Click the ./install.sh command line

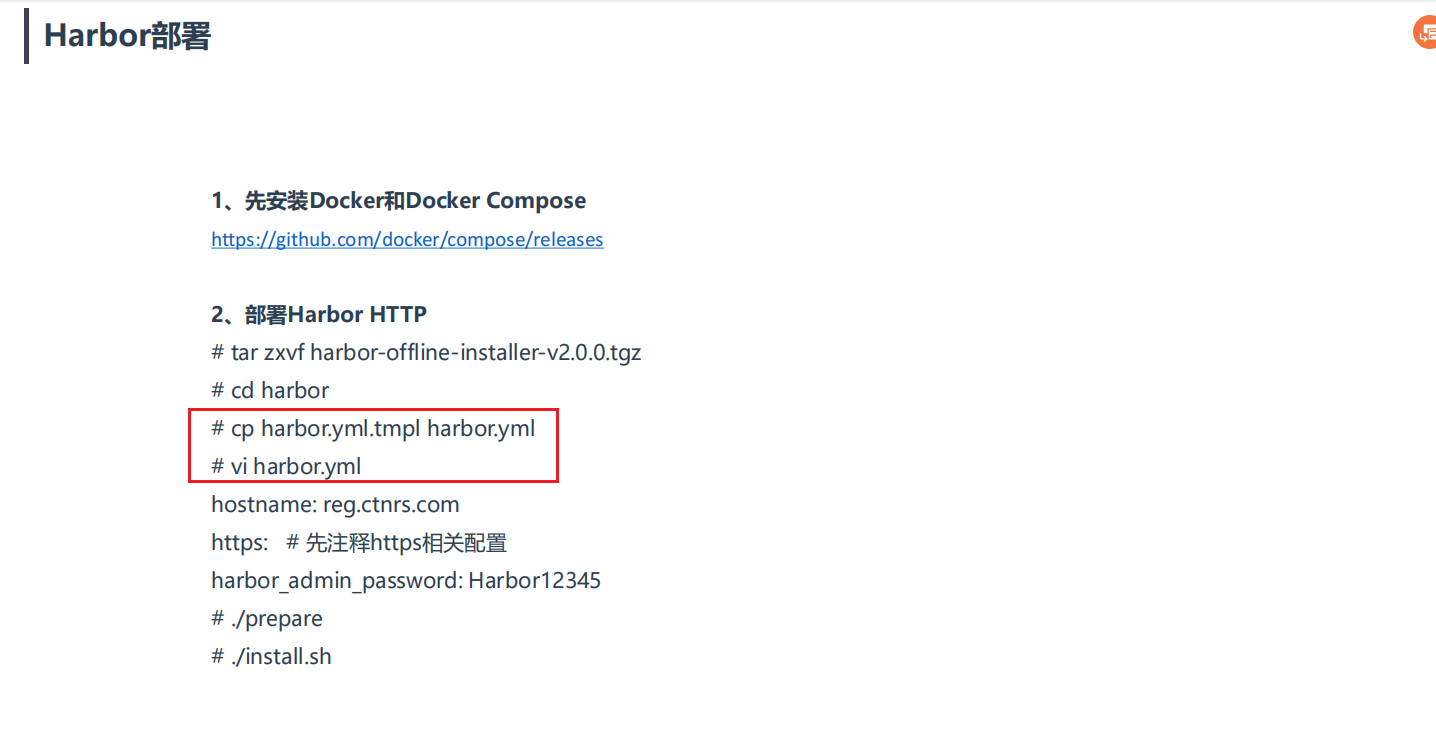pos(271,657)
